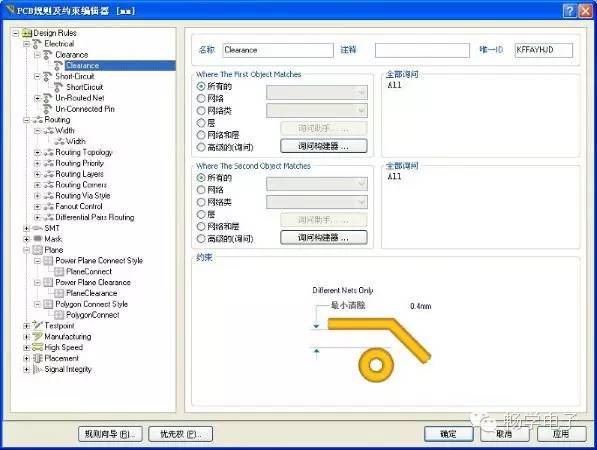
Task: Select the Width rule icon under Routing
Action: tap(59, 142)
